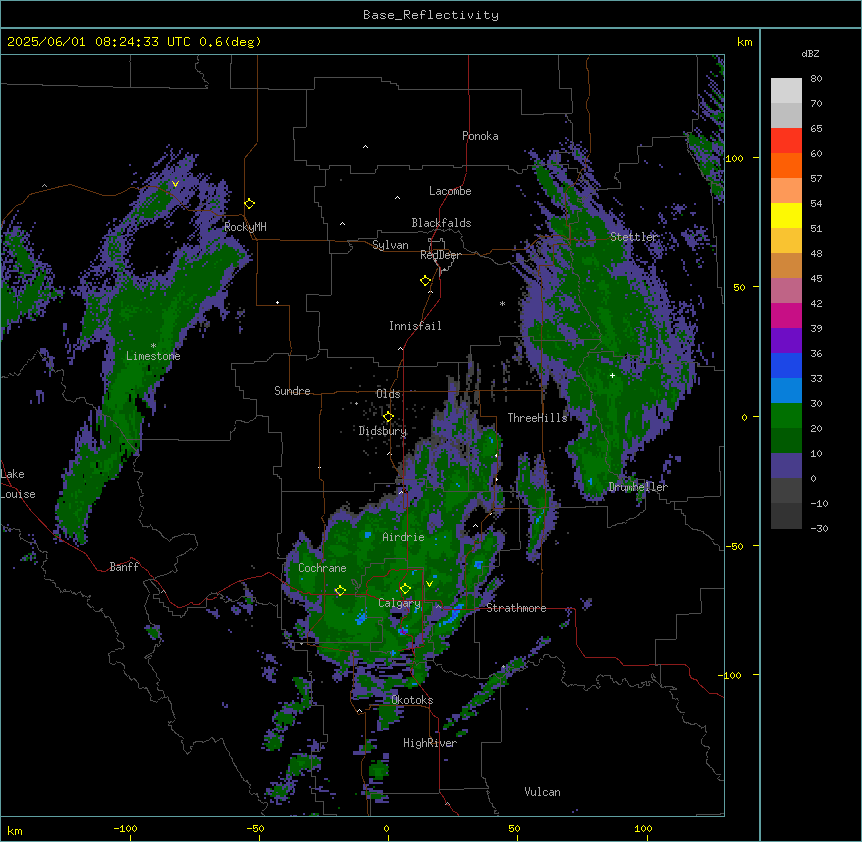The height and width of the screenshot is (842, 862).
Task: Pick the magenta swatch in the dBZ legend
Action: click(786, 315)
